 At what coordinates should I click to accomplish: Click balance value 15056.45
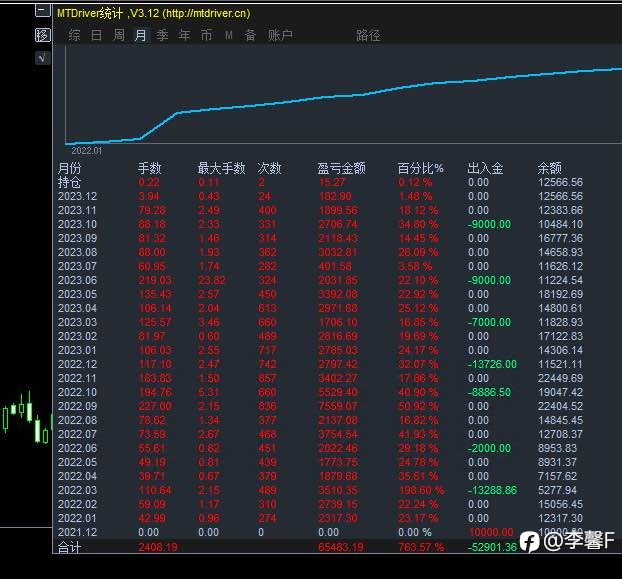click(x=561, y=504)
